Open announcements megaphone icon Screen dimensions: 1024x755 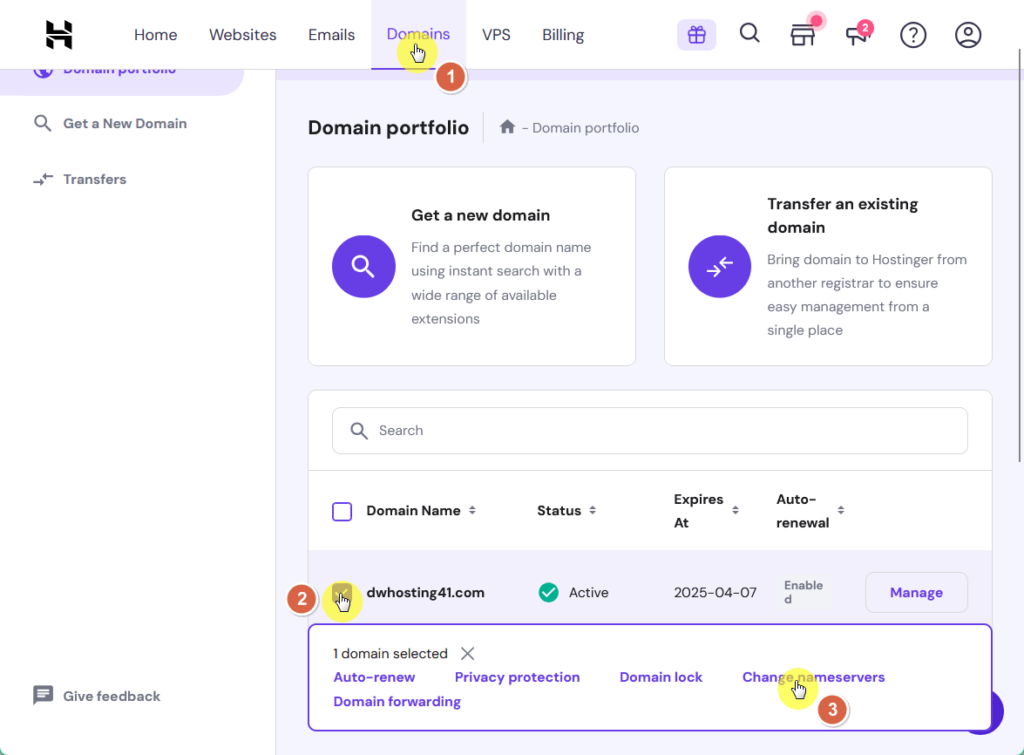click(857, 35)
